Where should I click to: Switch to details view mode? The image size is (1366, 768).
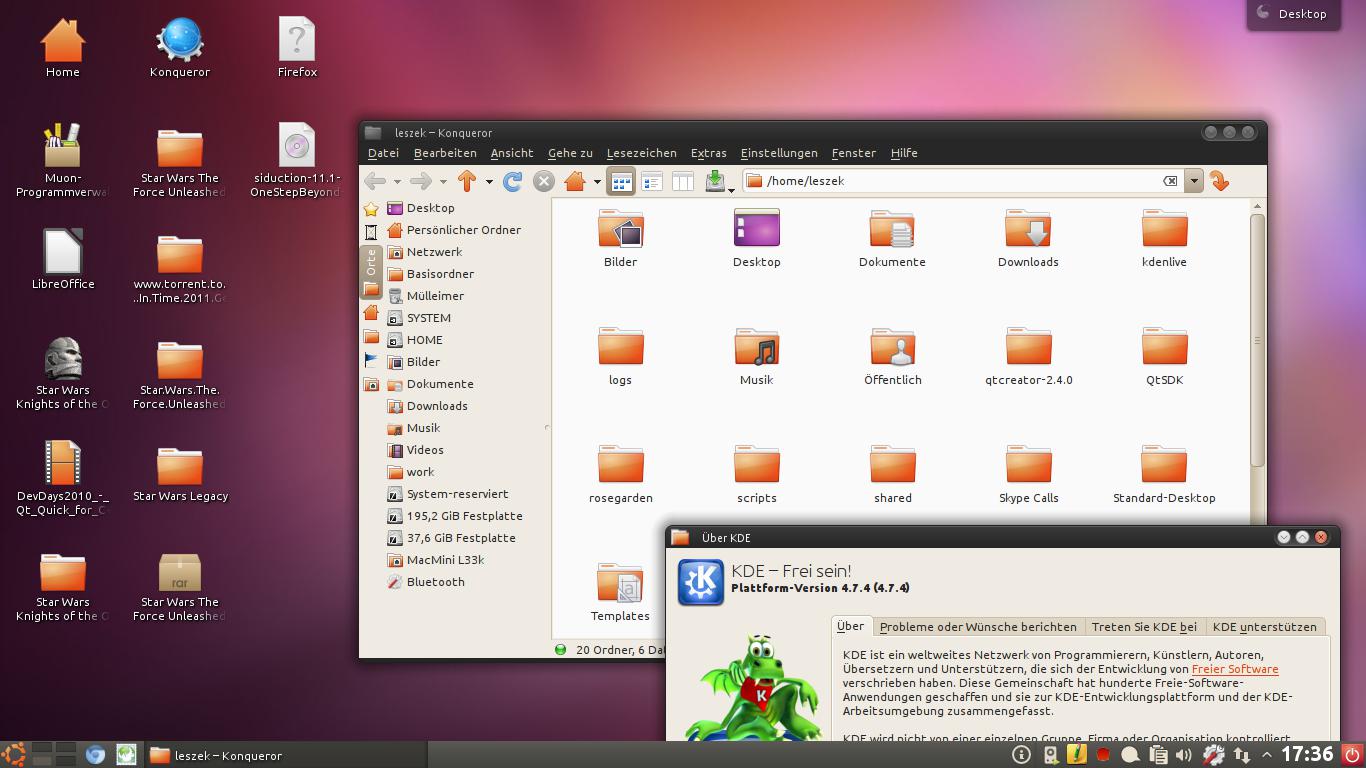click(x=652, y=181)
